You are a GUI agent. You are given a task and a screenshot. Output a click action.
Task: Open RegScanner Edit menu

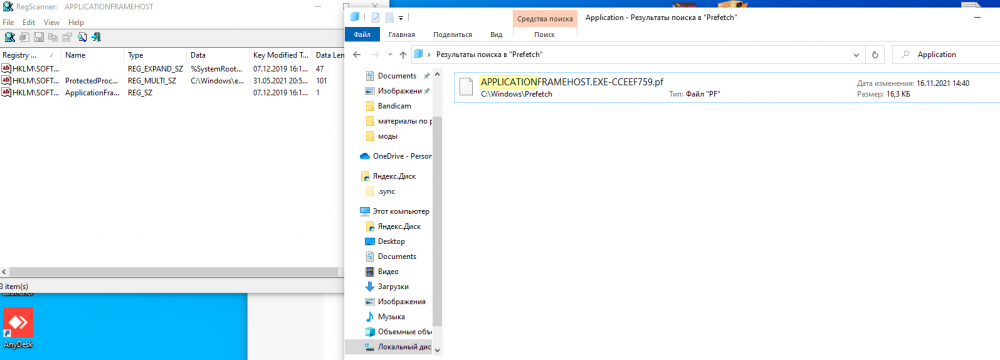(29, 22)
